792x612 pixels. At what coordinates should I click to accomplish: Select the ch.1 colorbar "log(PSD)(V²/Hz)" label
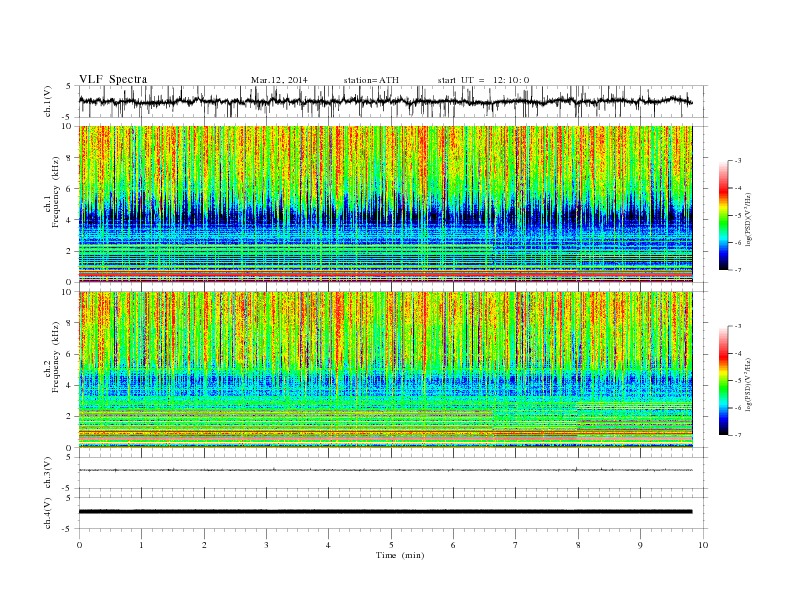(x=748, y=219)
